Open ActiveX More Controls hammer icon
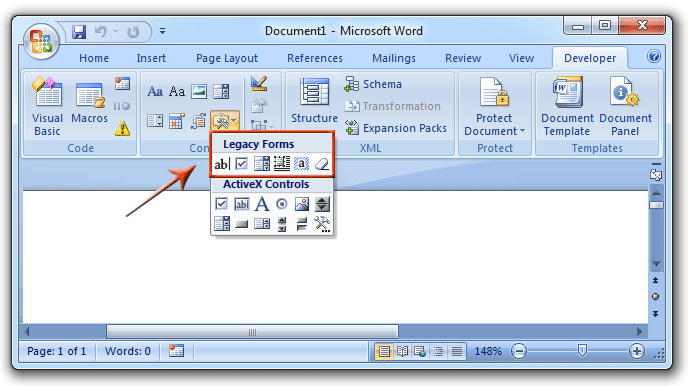This screenshot has width=688, height=386. click(x=322, y=224)
